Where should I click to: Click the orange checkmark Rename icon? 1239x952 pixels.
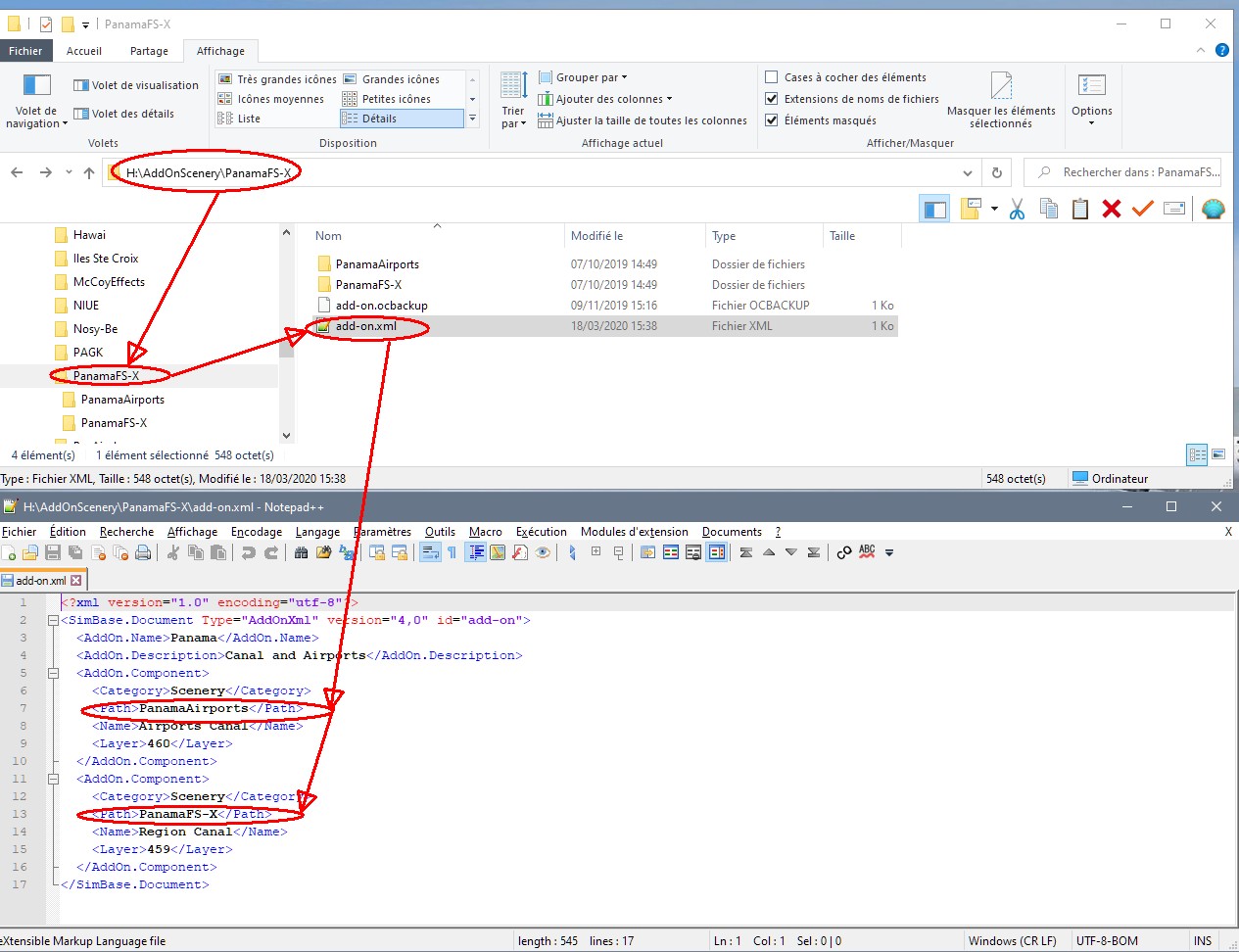click(x=1142, y=209)
